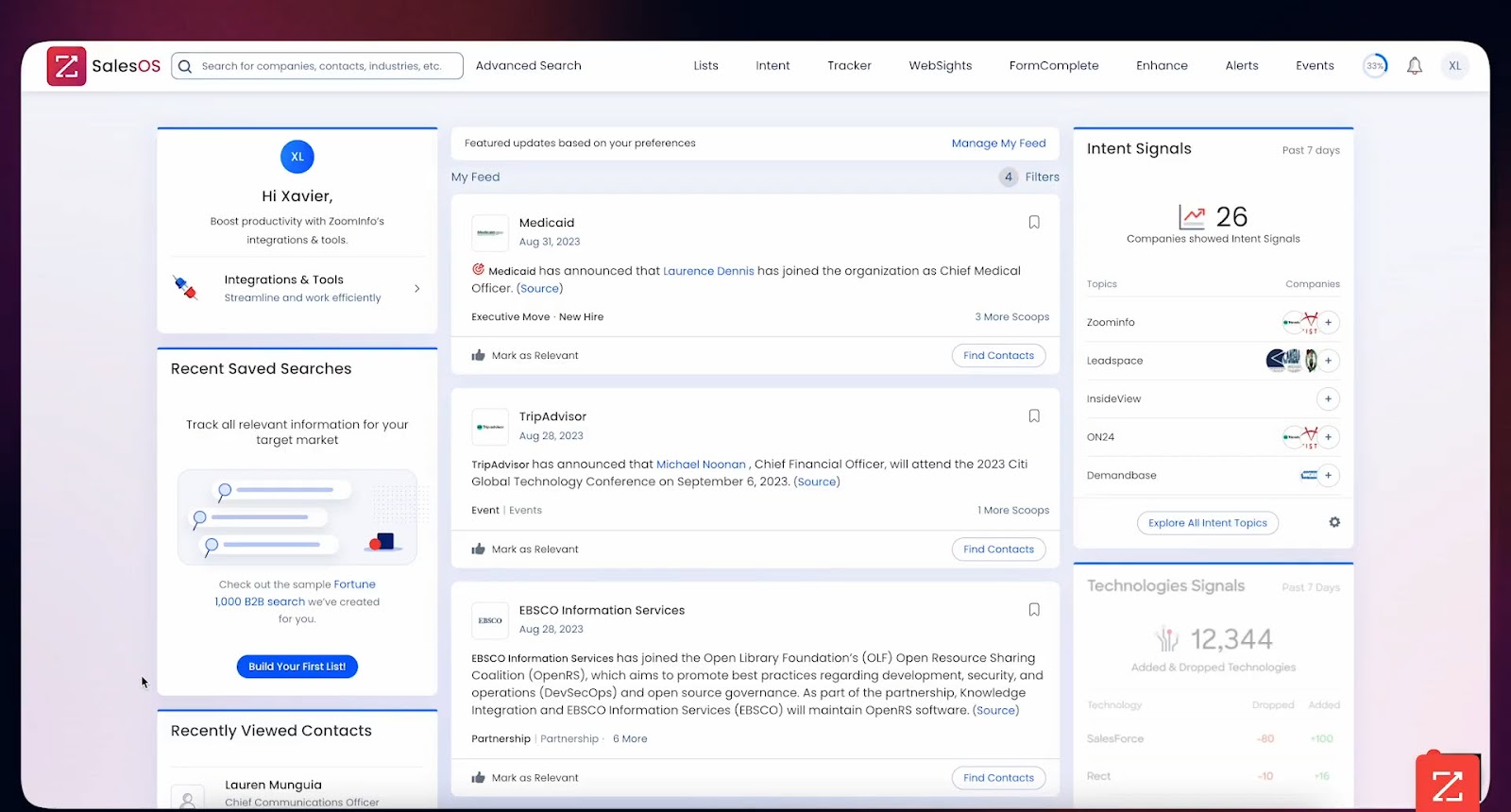Click thumbs-up icon on Medicaid card

coord(479,355)
